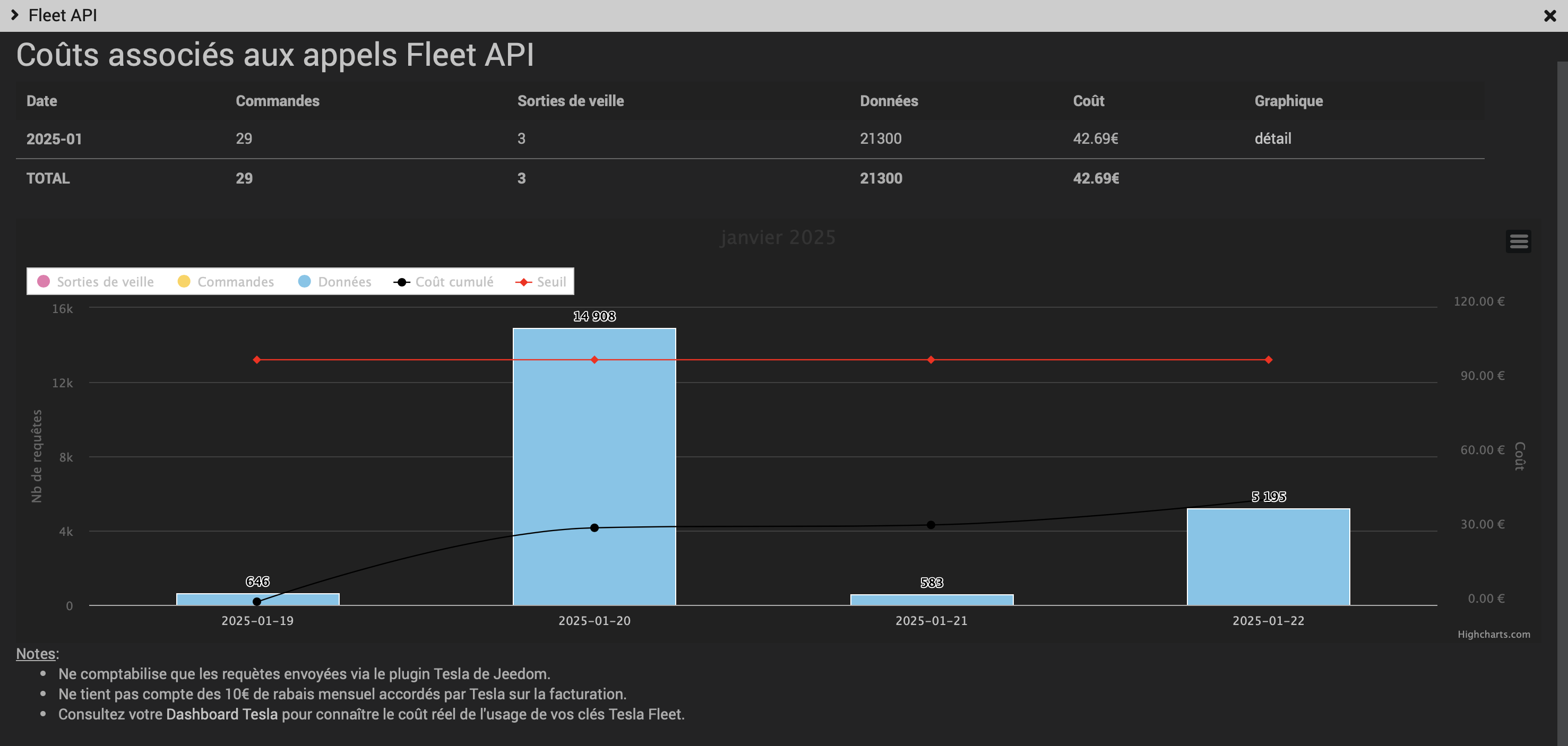Image resolution: width=1568 pixels, height=746 pixels.
Task: Expand the Fleet API header chevron
Action: (15, 15)
